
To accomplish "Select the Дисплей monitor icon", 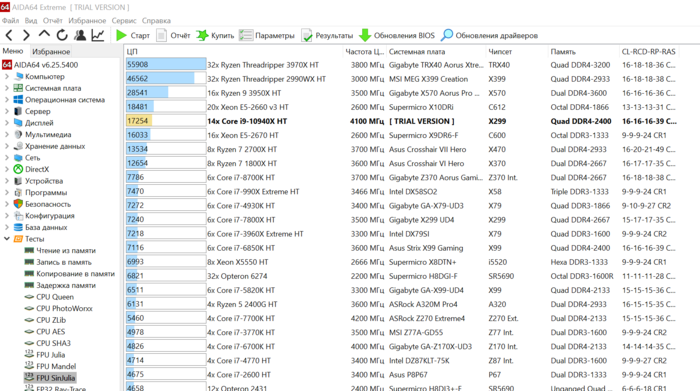I will (x=18, y=123).
